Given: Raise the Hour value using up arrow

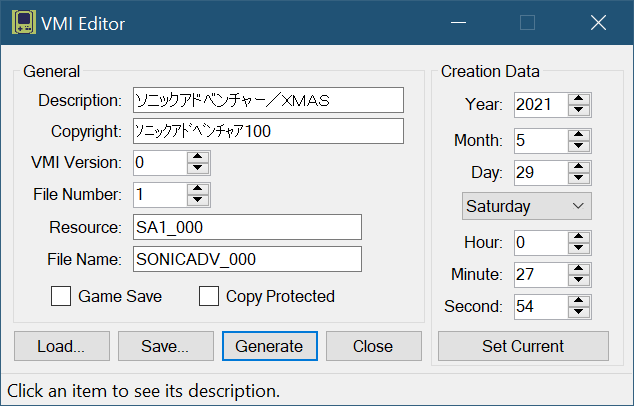Looking at the screenshot, I should 579,236.
